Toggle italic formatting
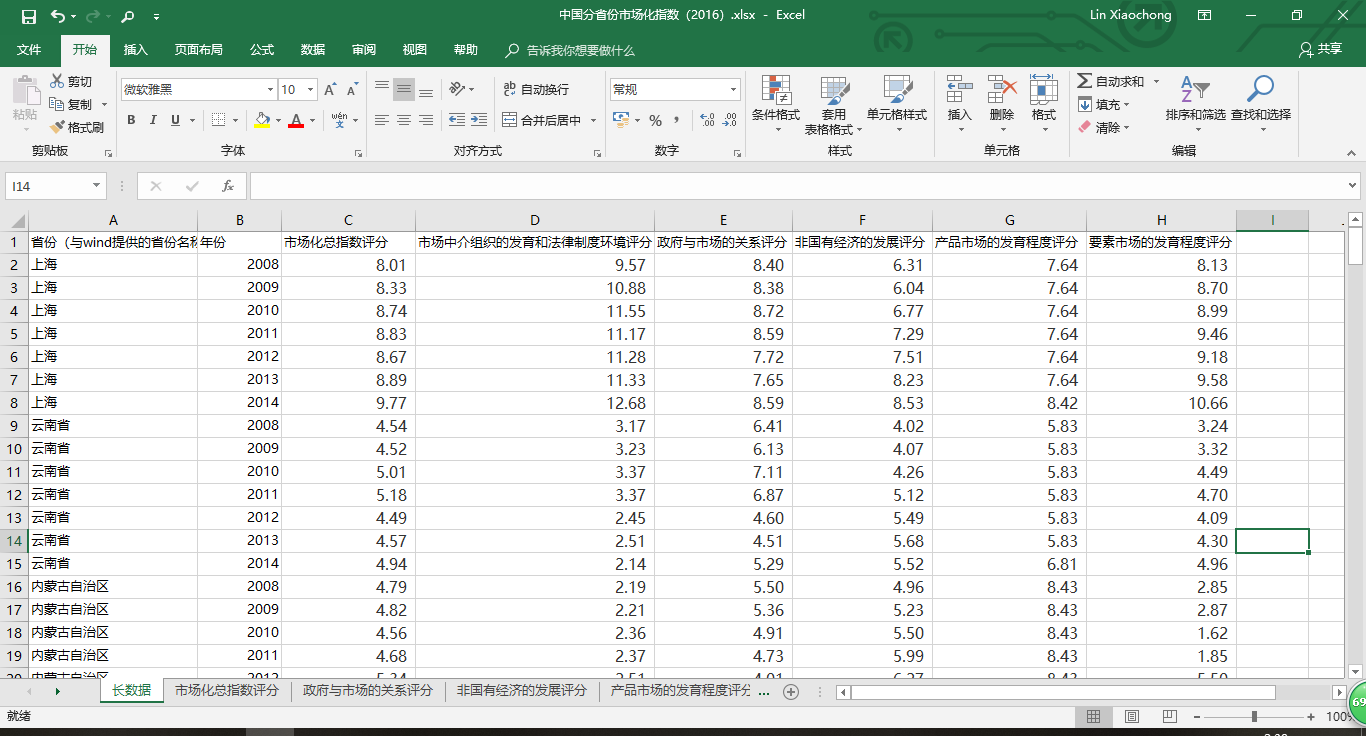This screenshot has width=1366, height=736. 153,120
